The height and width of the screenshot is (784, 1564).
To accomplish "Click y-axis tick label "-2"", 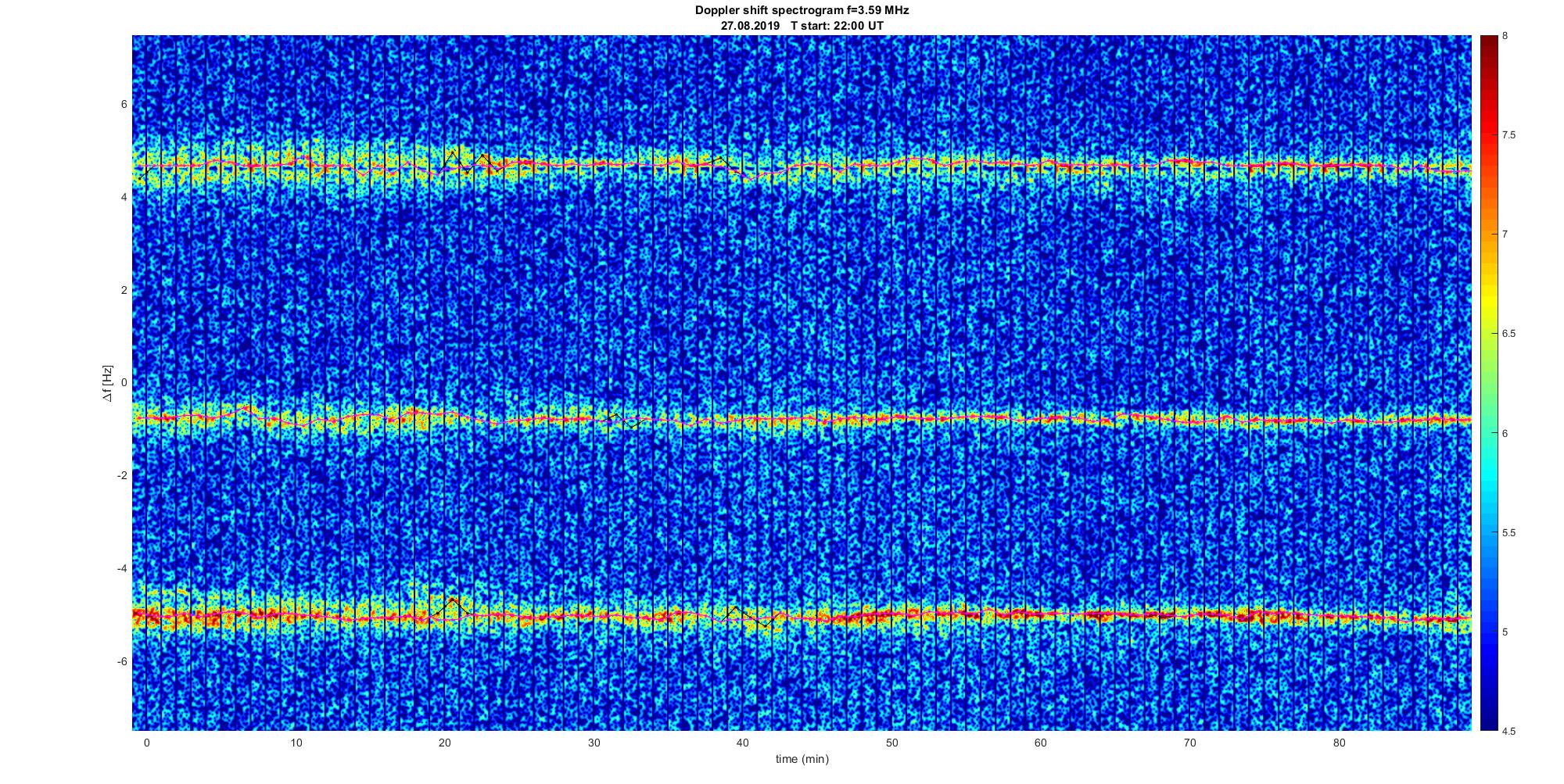I will point(123,475).
